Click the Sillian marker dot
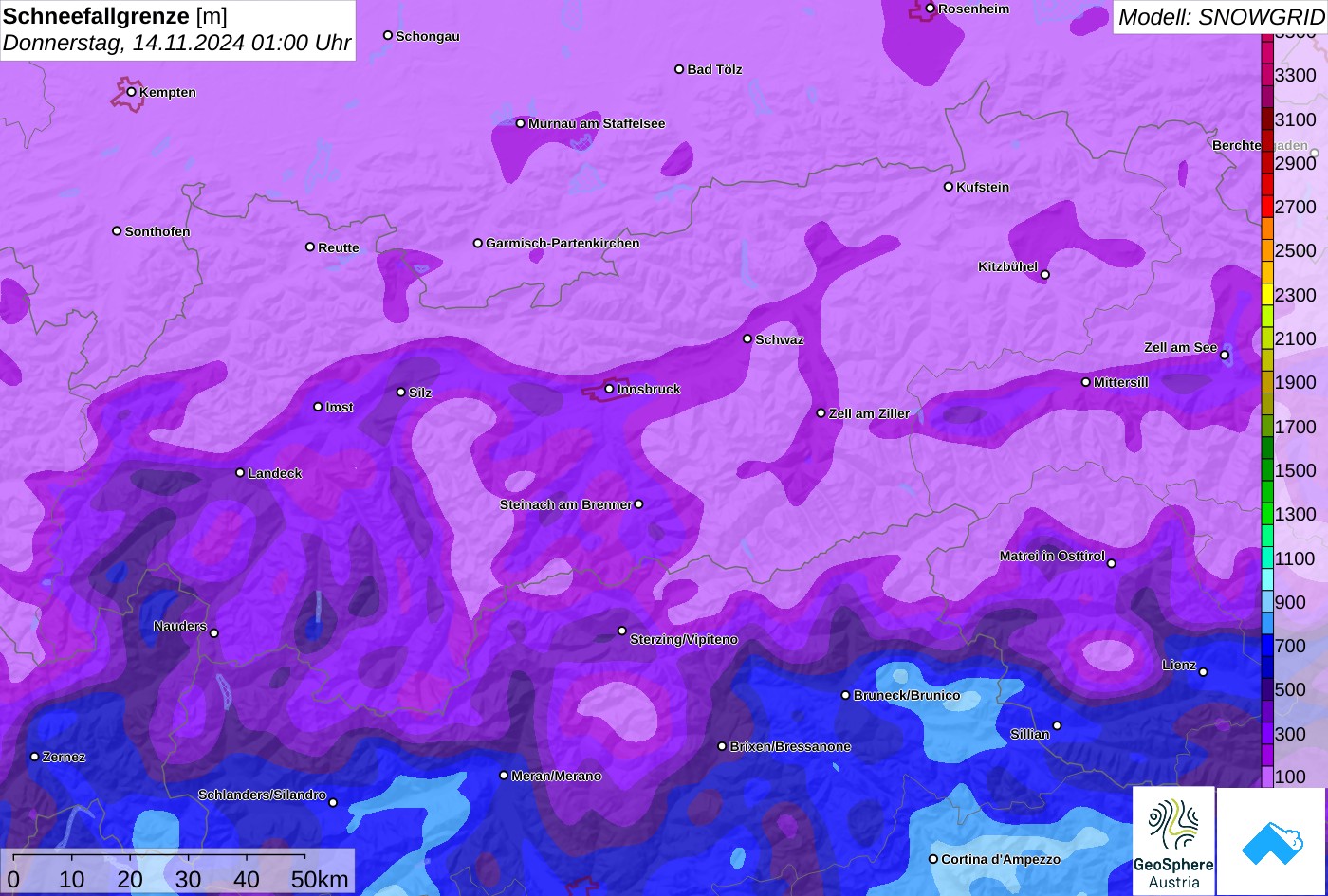Viewport: 1328px width, 896px height. (x=1057, y=726)
